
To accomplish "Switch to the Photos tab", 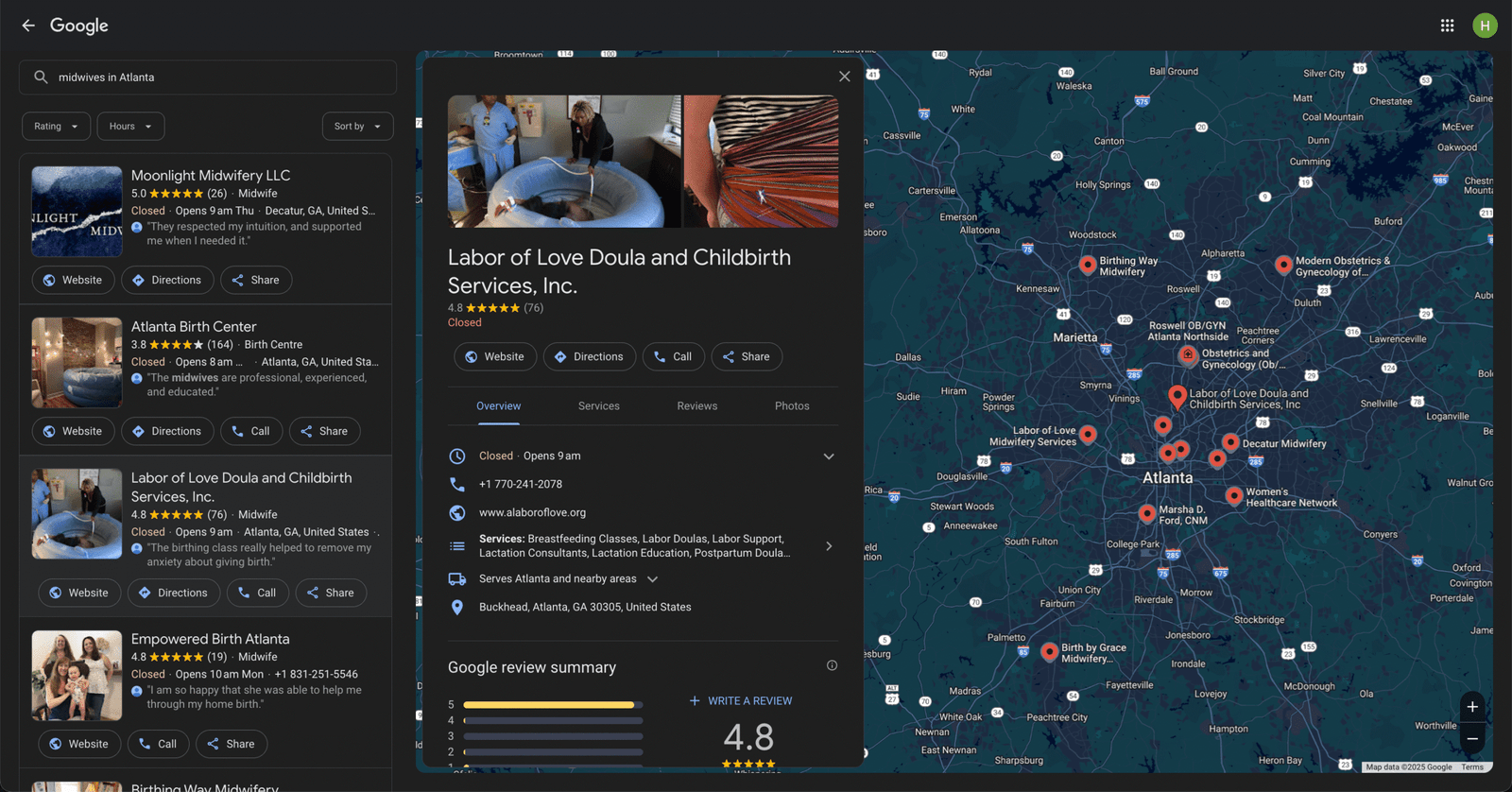I will coord(792,406).
